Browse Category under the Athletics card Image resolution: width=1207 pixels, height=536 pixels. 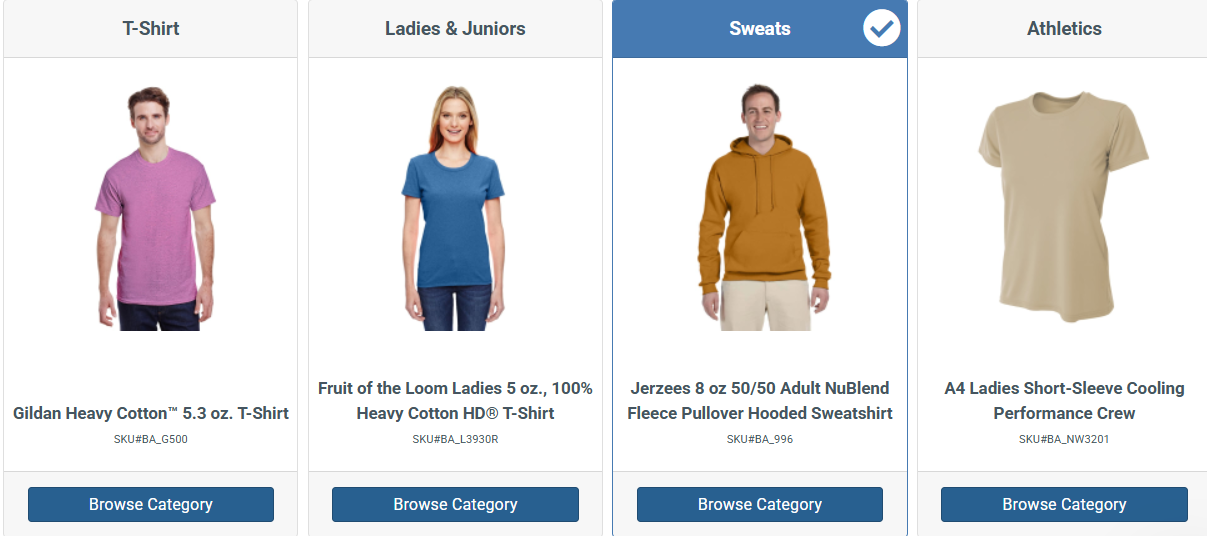tap(1064, 504)
